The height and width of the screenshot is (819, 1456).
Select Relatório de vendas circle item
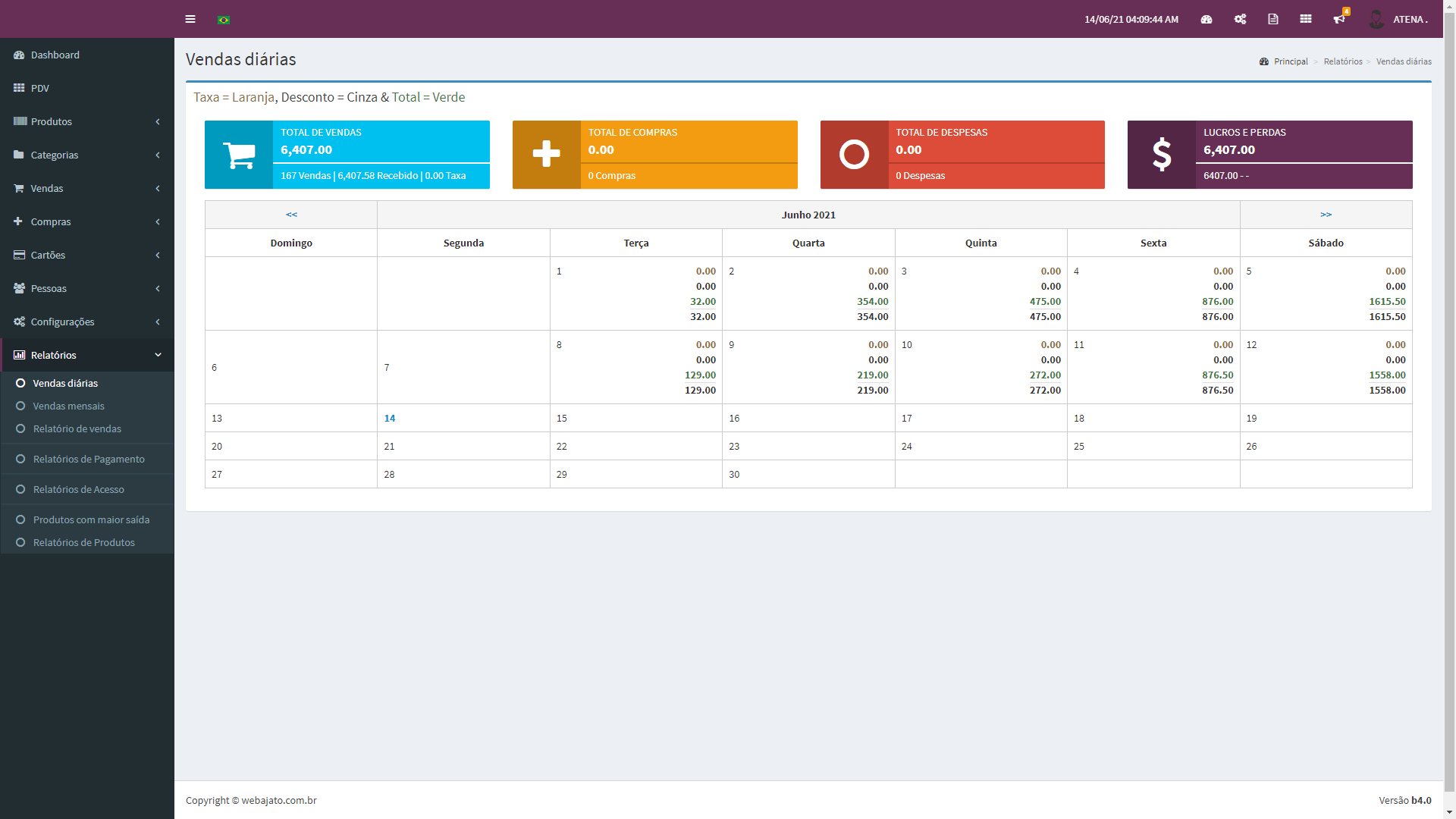(77, 428)
